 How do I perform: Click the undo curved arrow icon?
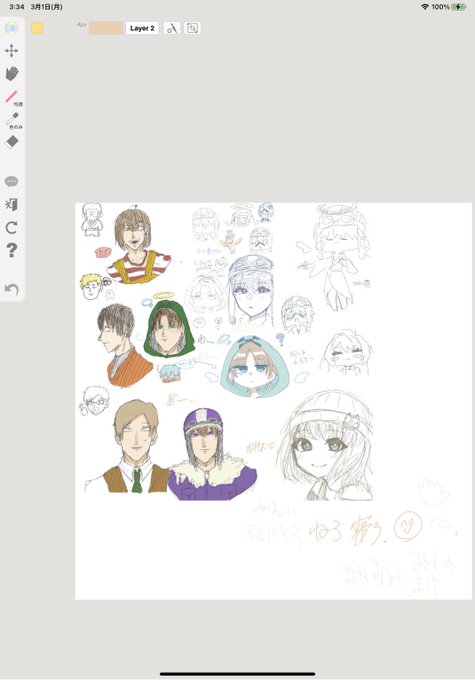click(x=12, y=289)
